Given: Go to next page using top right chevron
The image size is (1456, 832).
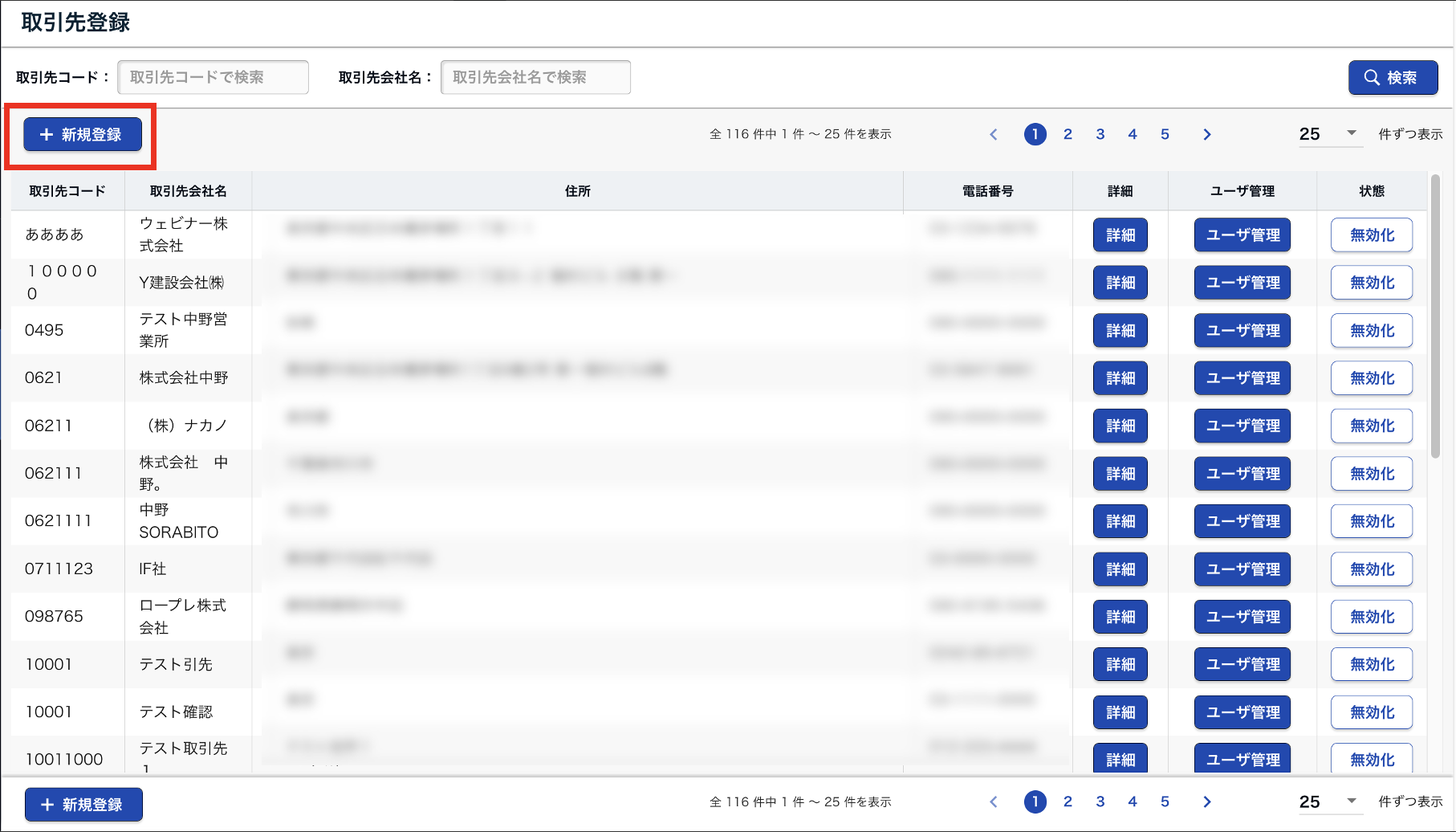Looking at the screenshot, I should tap(1206, 135).
